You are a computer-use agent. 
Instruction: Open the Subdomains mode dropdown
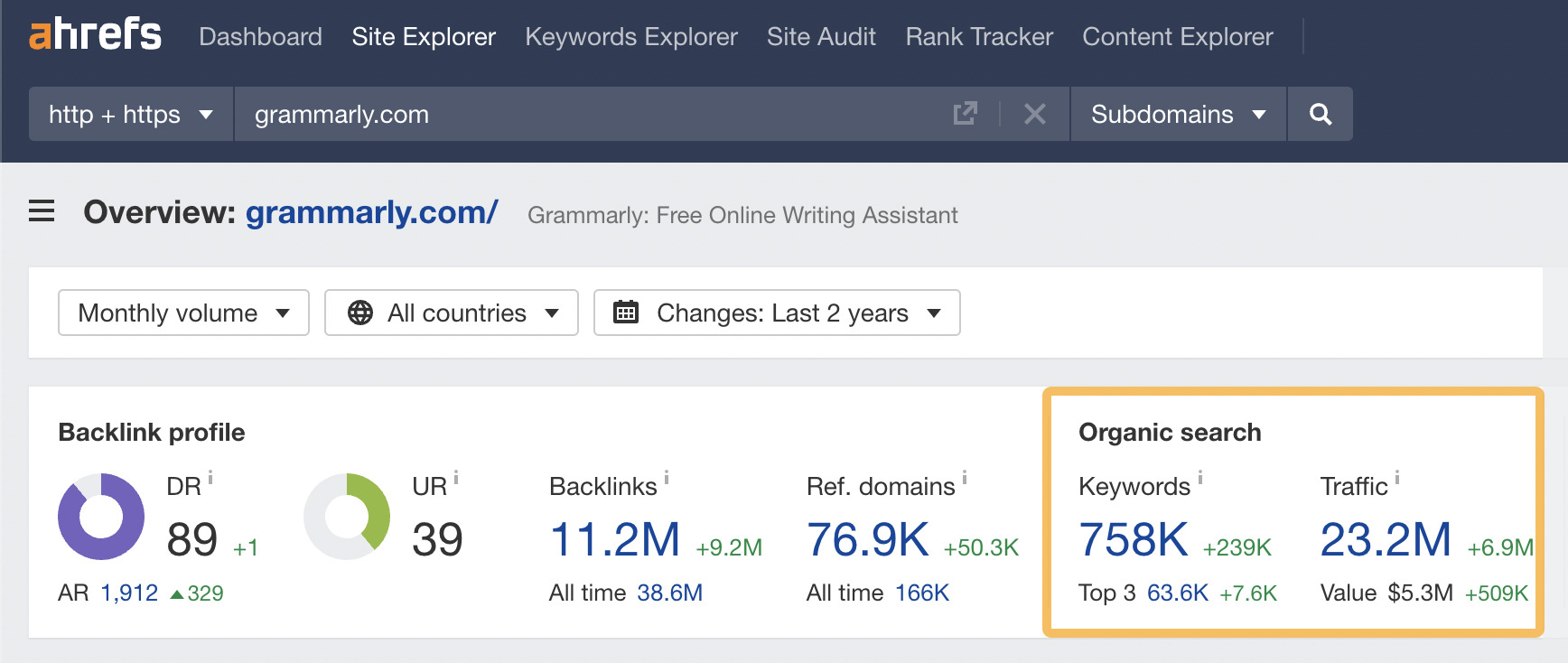coord(1178,114)
